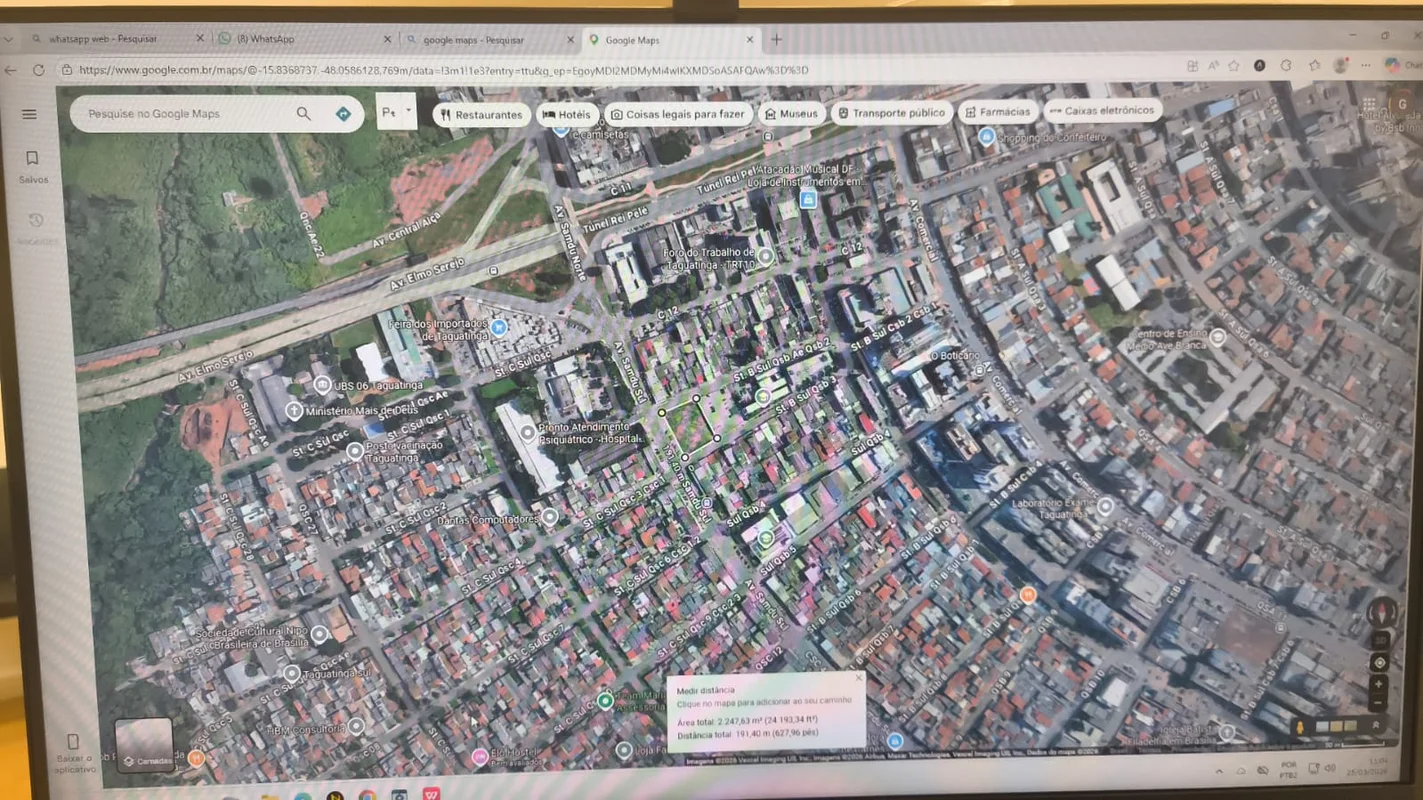The height and width of the screenshot is (800, 1423).
Task: Filter the map by Farmácias
Action: click(996, 112)
